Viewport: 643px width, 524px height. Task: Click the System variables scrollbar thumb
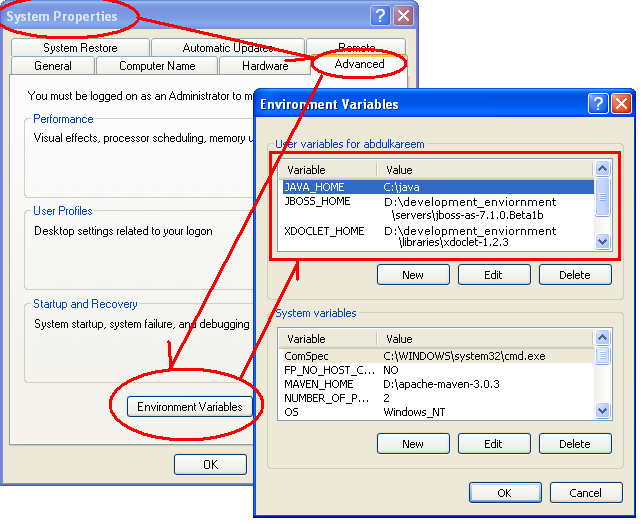(602, 355)
